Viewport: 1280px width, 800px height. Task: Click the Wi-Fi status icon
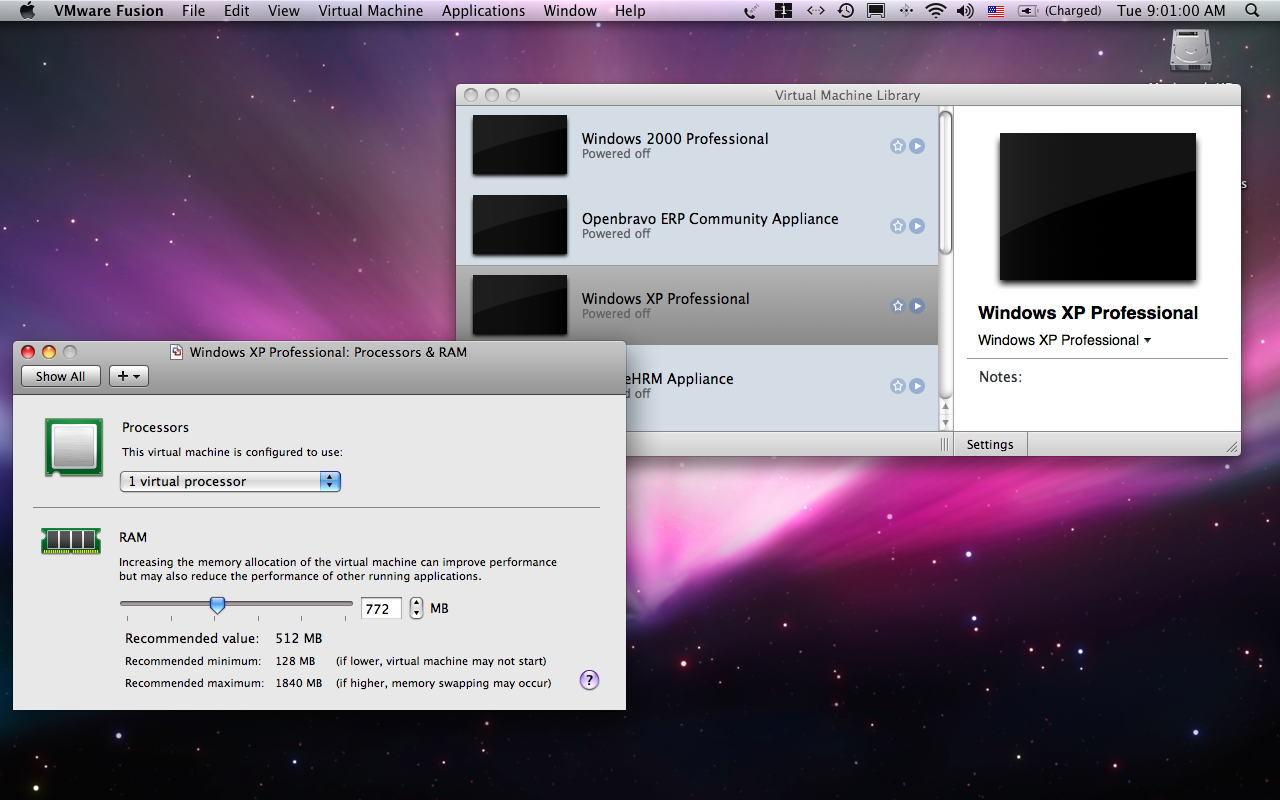click(936, 11)
